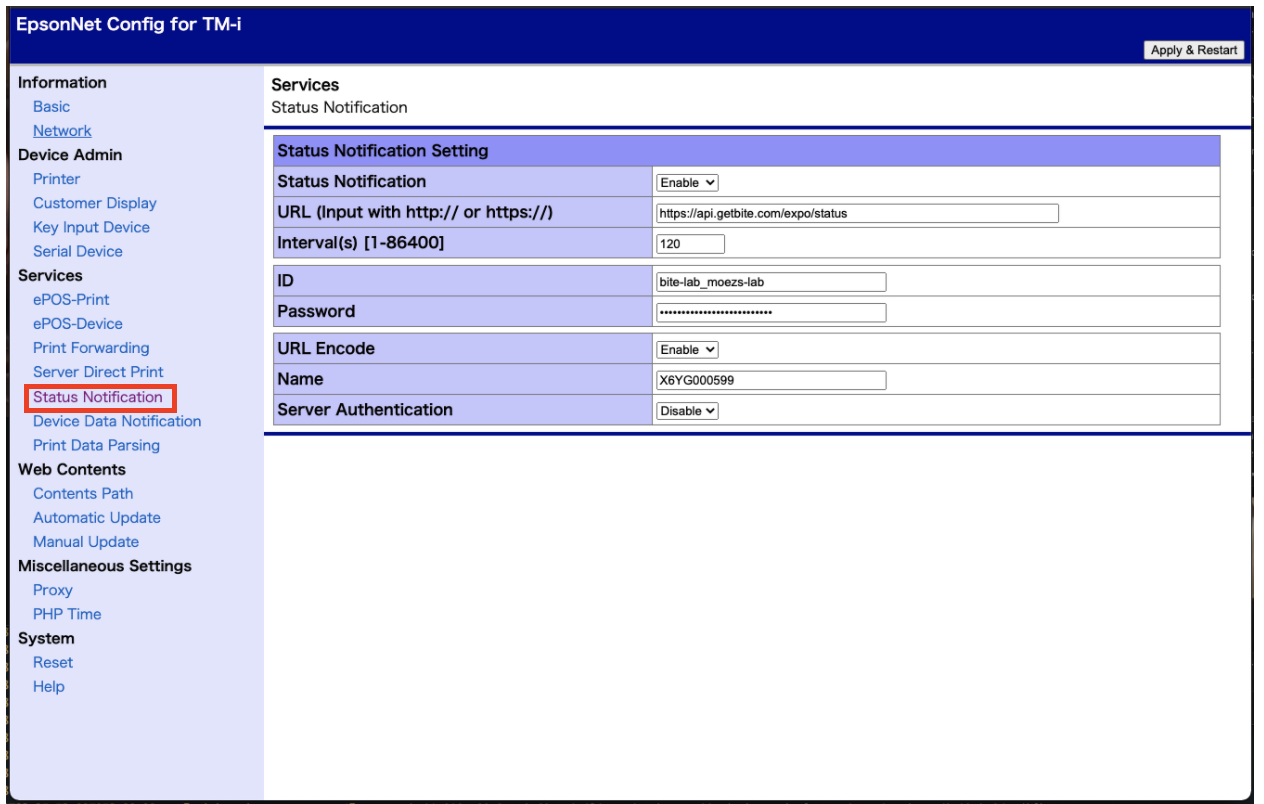Open Proxy settings

pos(53,590)
